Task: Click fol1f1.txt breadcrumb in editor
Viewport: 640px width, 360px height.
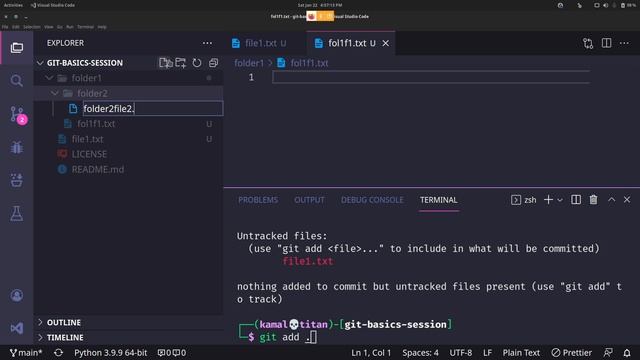Action: pos(309,63)
